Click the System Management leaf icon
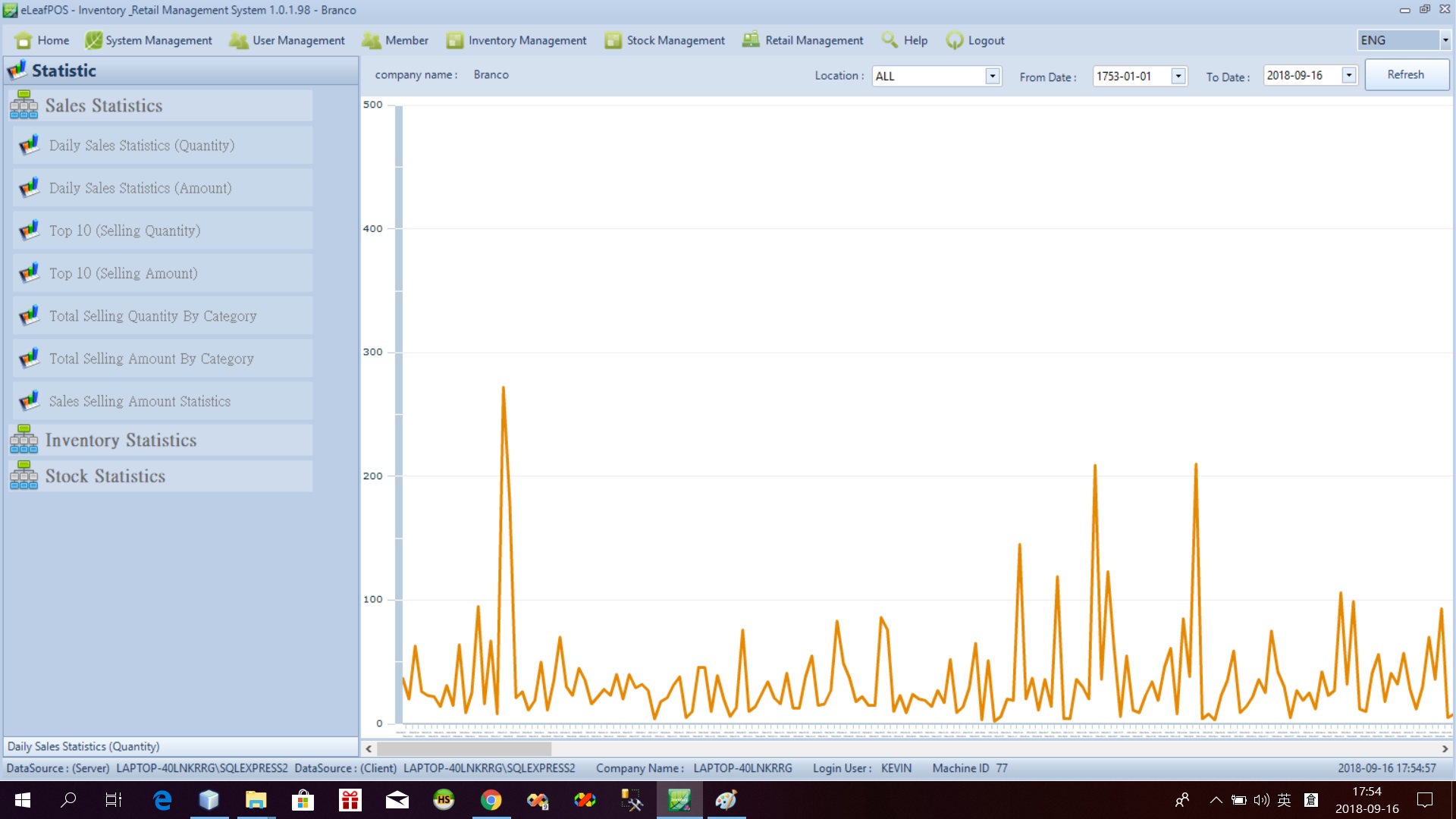This screenshot has height=819, width=1456. (x=93, y=40)
